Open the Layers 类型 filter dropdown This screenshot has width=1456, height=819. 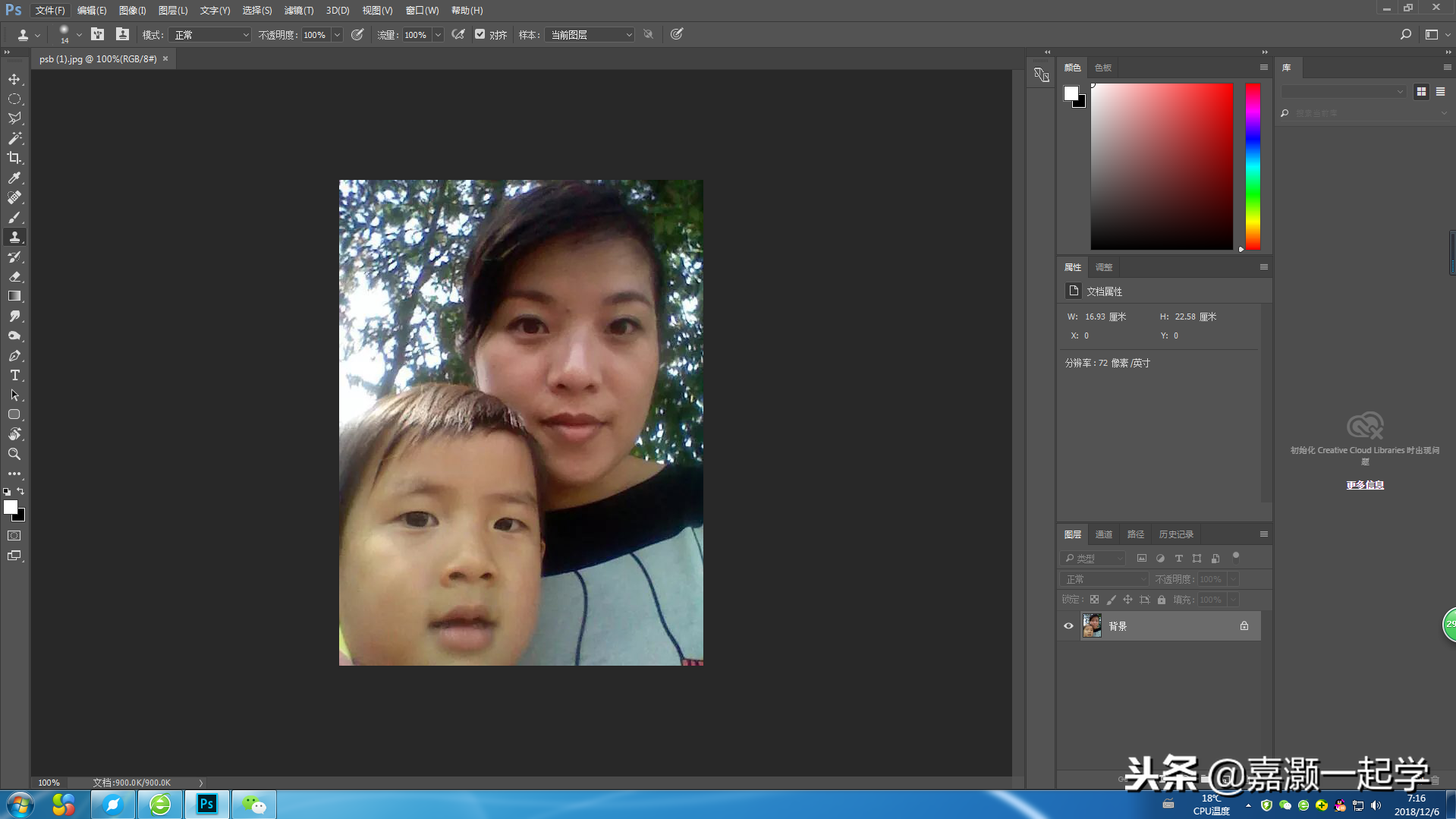(1093, 559)
